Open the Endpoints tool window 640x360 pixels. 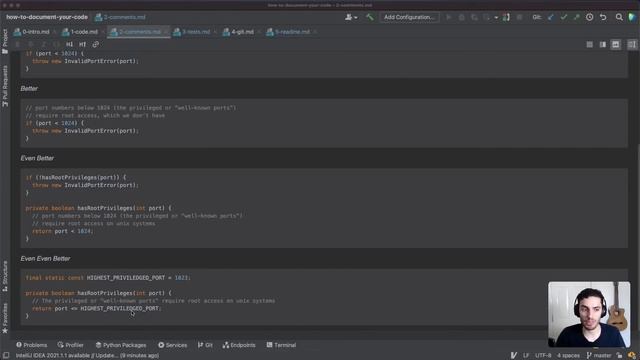point(239,345)
